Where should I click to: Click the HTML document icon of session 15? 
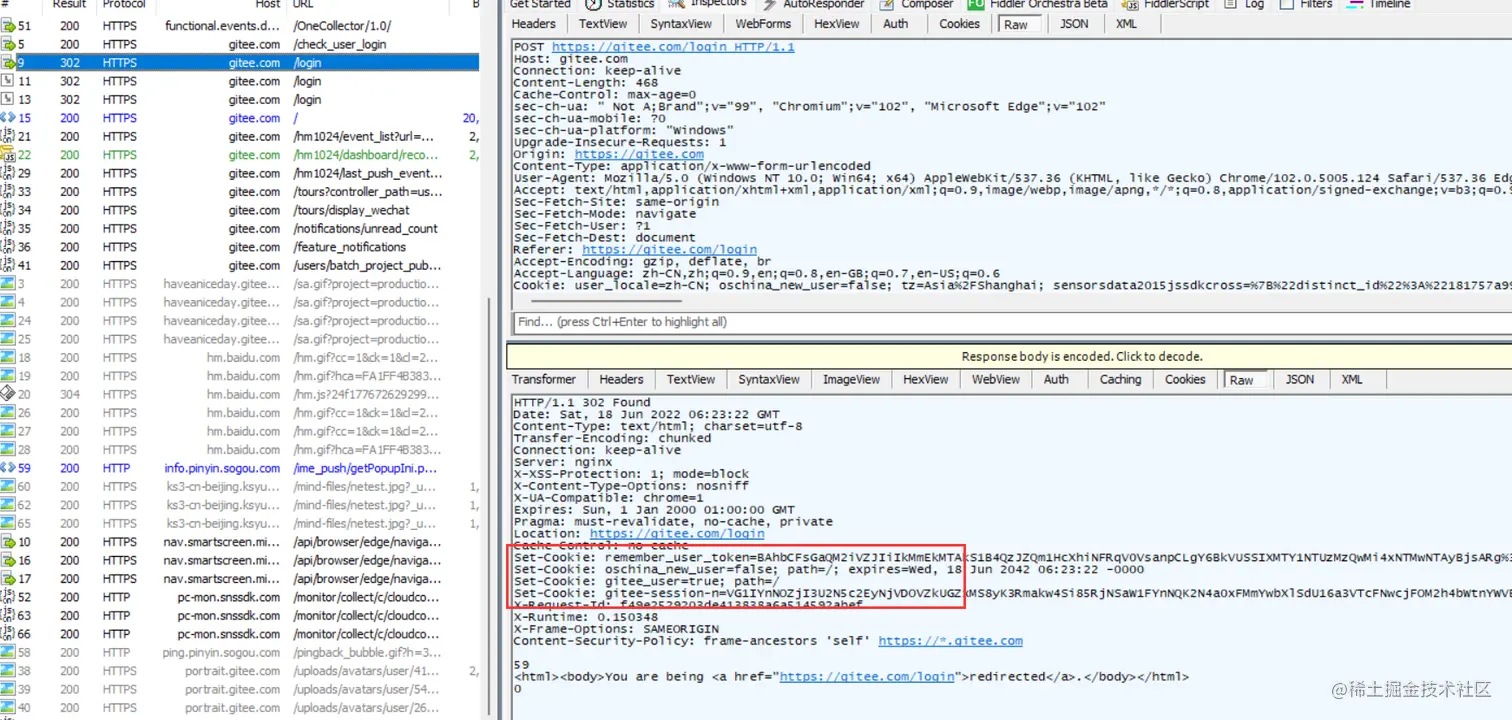click(8, 118)
